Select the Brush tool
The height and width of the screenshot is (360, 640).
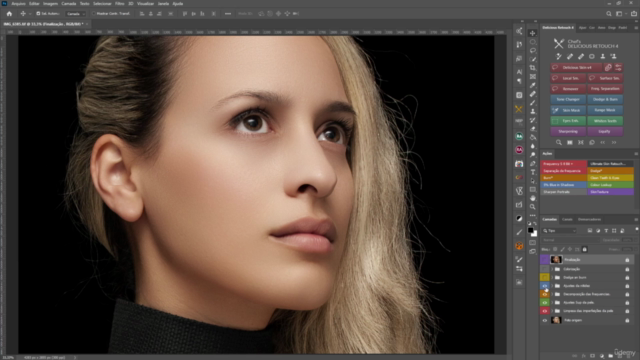[x=533, y=102]
